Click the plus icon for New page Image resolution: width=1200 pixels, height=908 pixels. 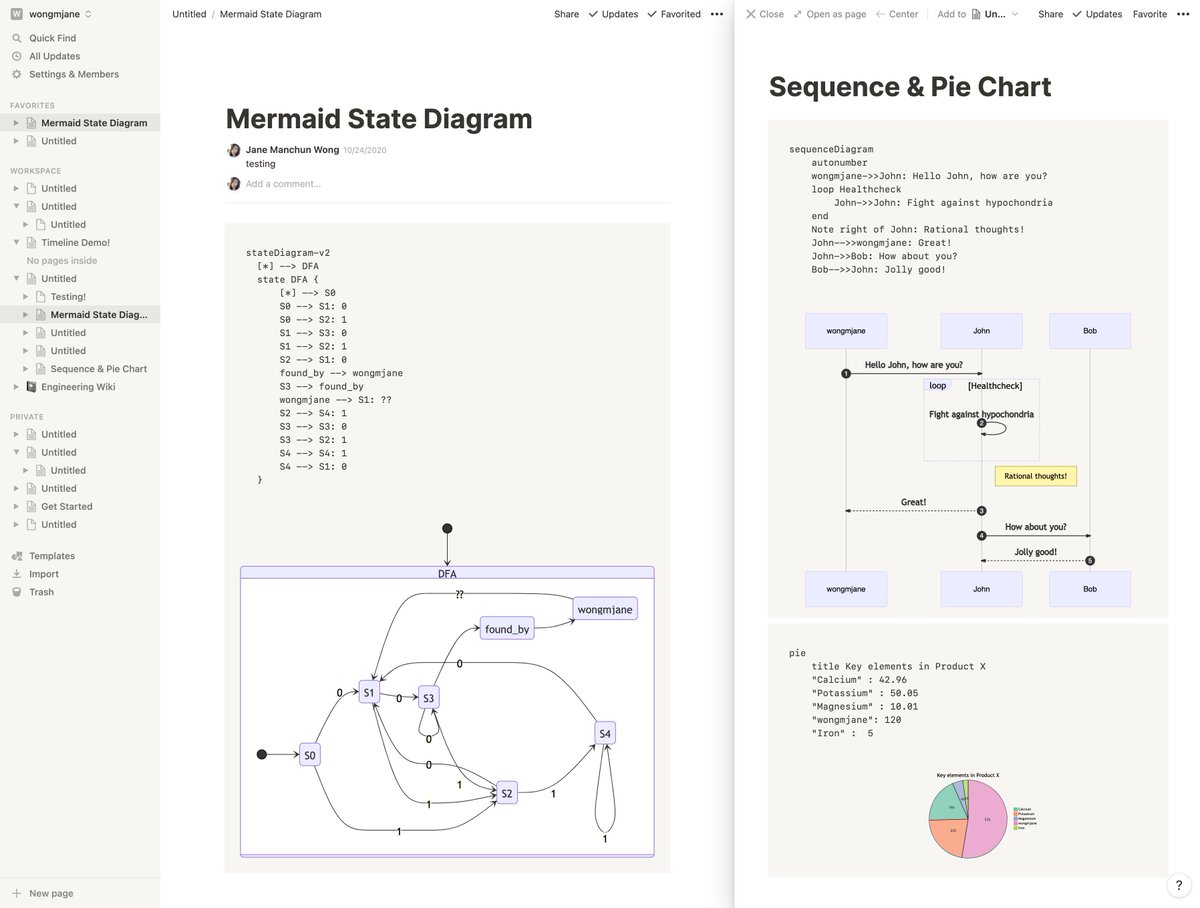coord(16,893)
